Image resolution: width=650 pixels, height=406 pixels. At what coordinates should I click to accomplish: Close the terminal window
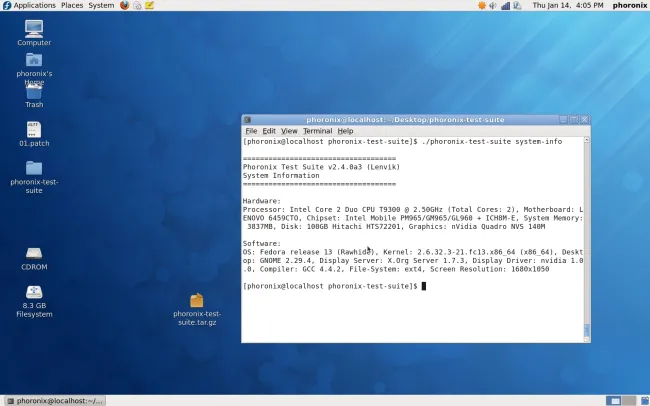point(585,120)
